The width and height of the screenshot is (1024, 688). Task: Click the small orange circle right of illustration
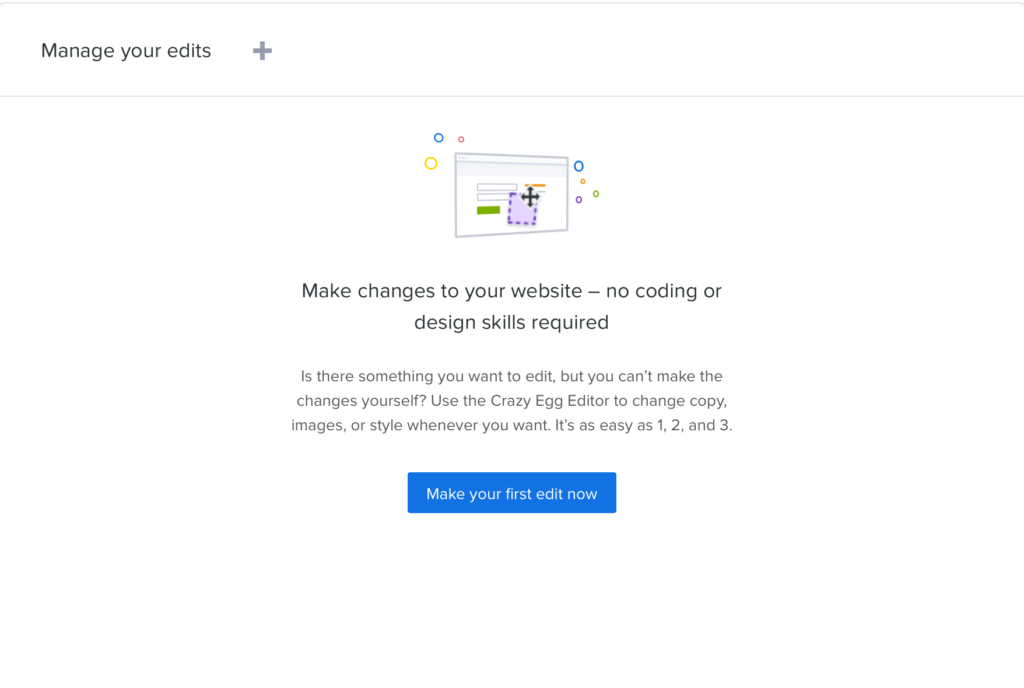(x=583, y=181)
